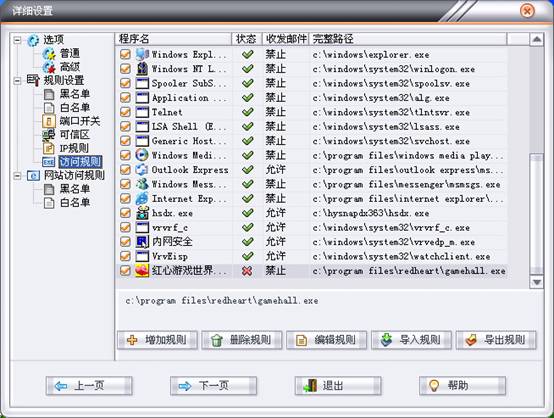Click the 帮助 help button

(462, 385)
